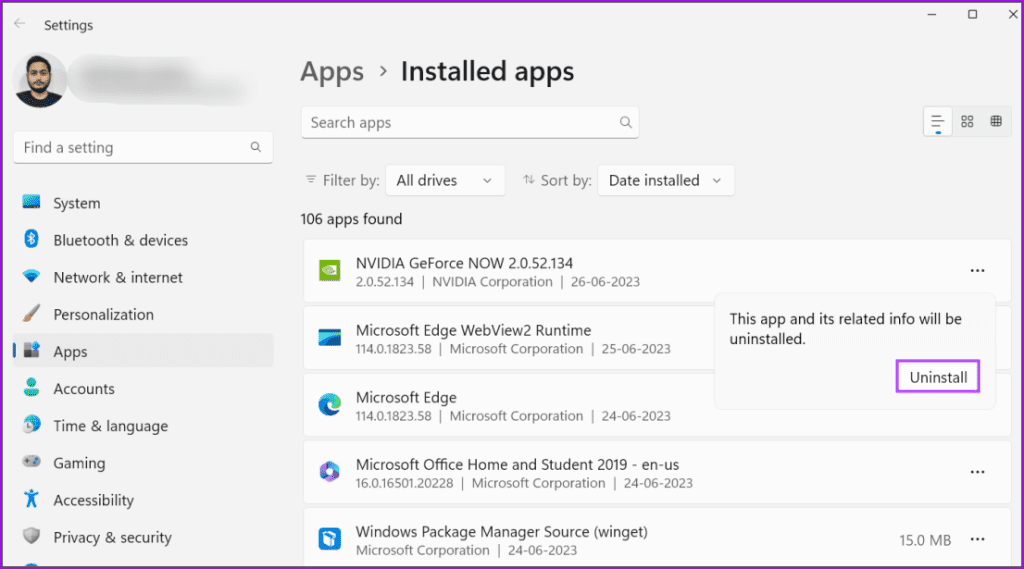Click the Accessibility figure icon
The width and height of the screenshot is (1024, 569).
click(x=31, y=499)
